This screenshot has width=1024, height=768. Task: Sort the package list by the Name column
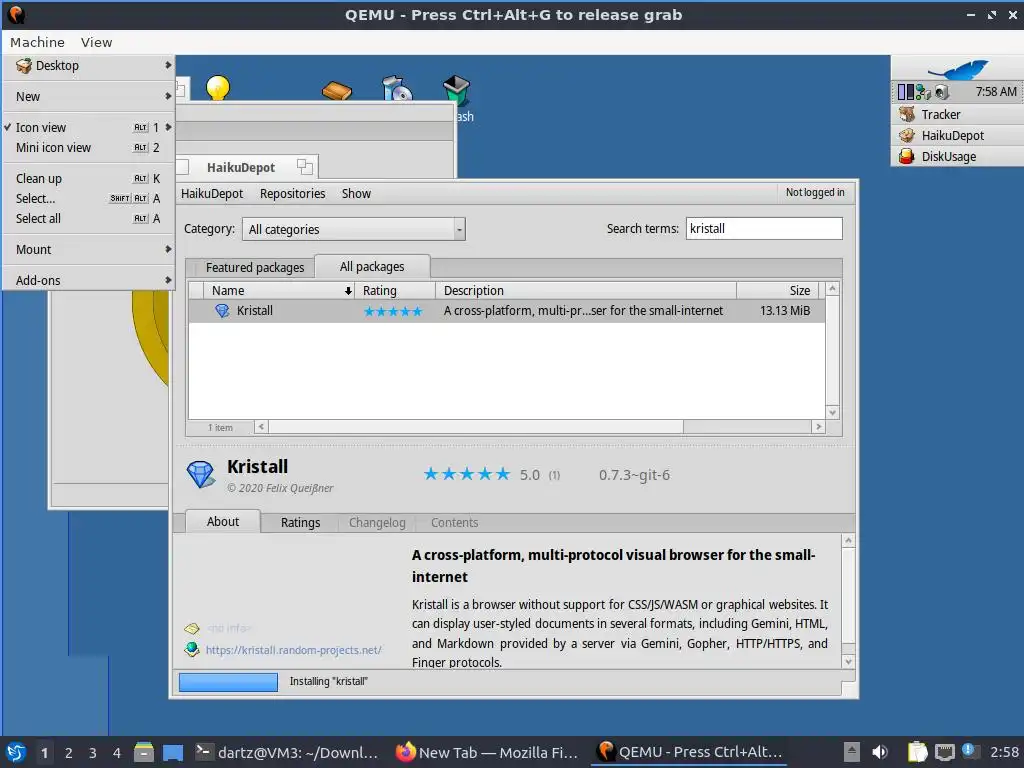279,291
